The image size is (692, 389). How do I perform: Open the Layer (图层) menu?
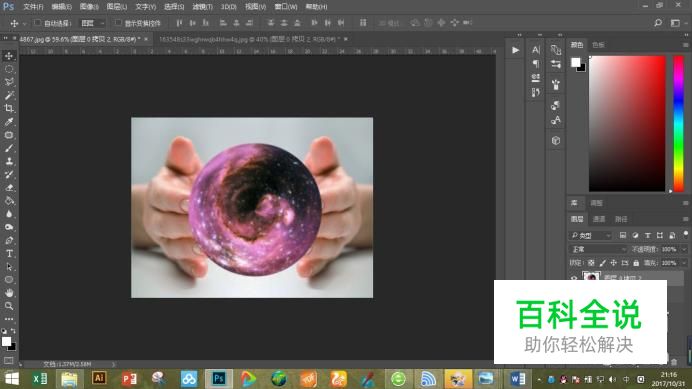click(x=117, y=7)
